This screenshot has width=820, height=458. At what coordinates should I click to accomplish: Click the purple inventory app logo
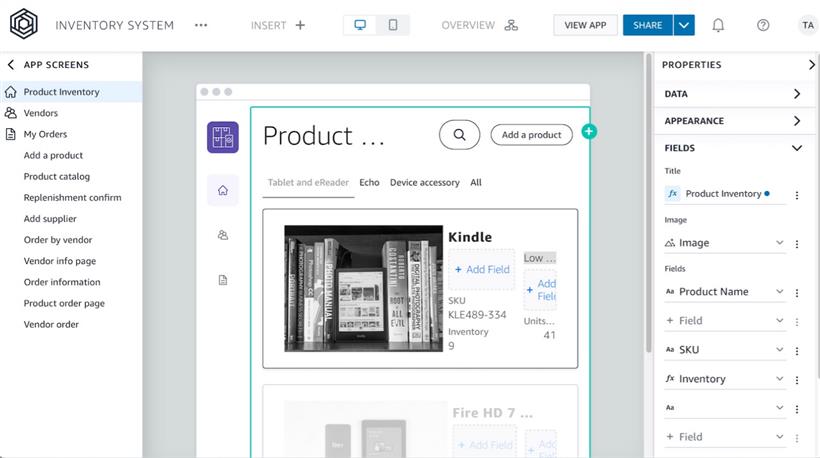(x=223, y=137)
